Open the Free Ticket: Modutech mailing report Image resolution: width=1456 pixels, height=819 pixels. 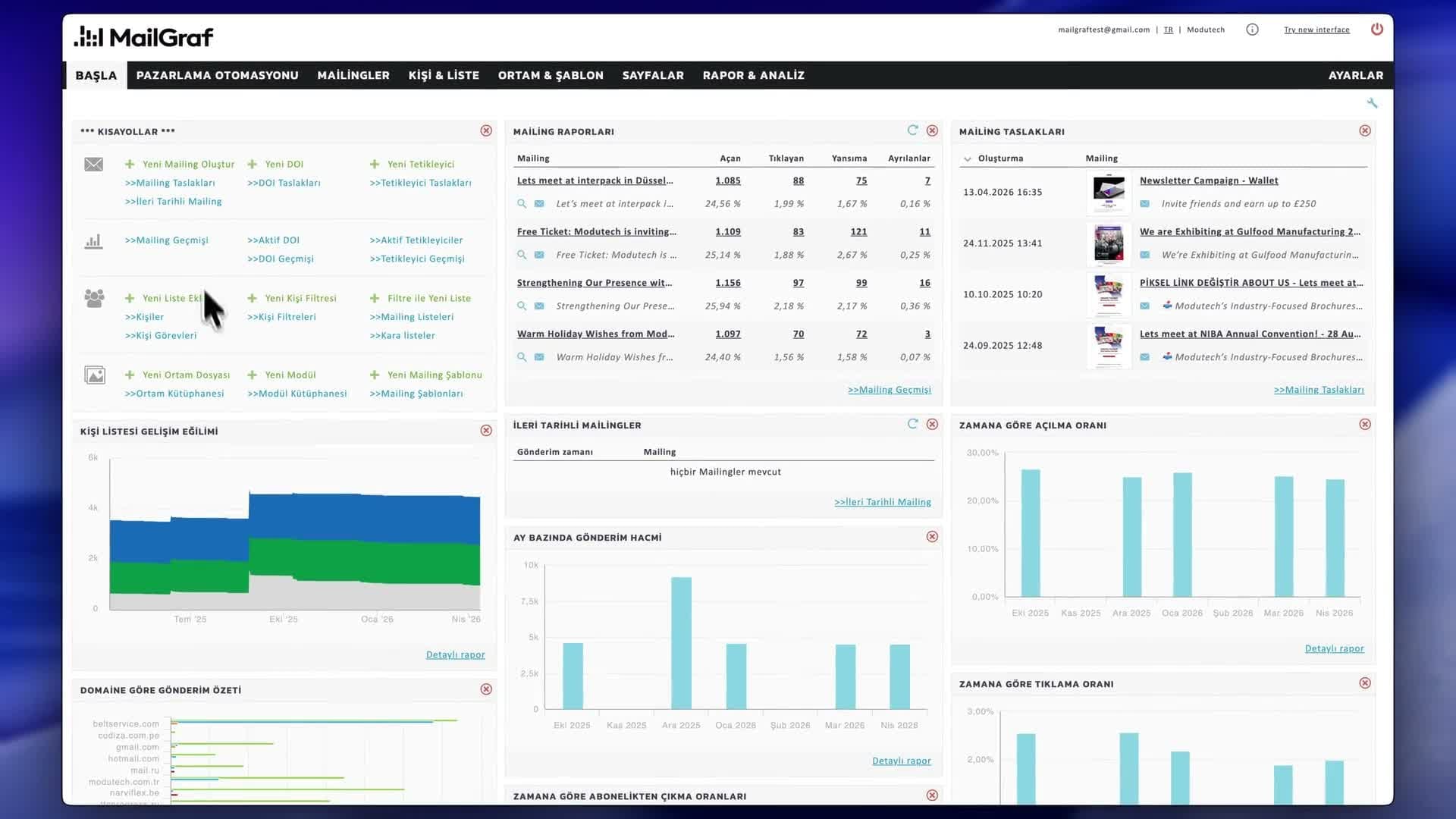(x=597, y=232)
